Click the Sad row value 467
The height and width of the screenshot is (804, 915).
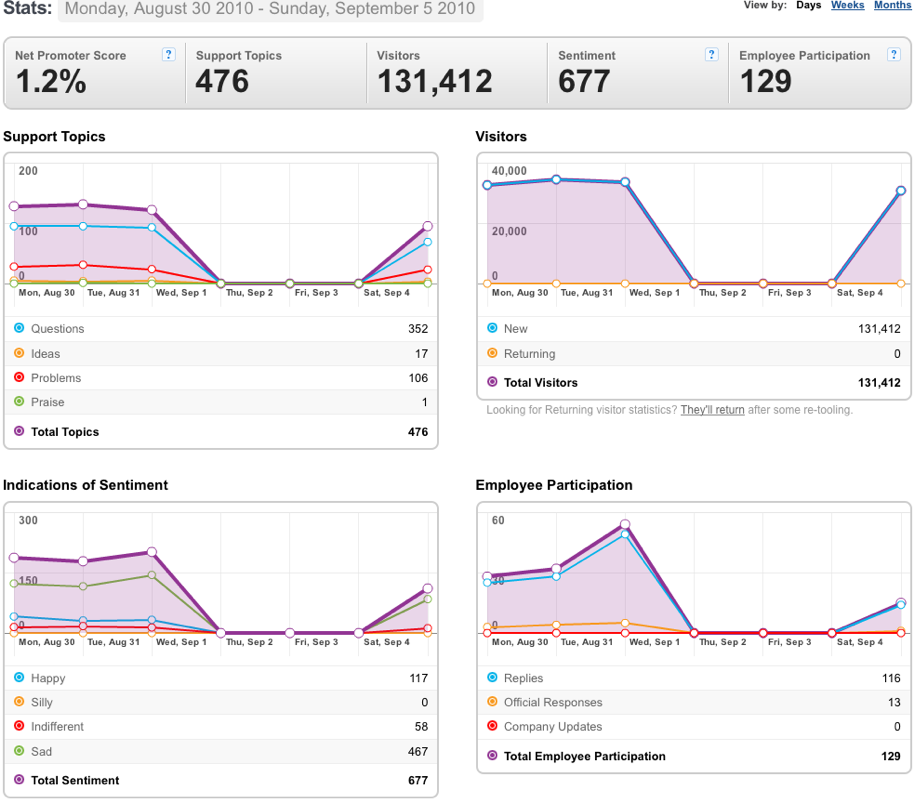[x=418, y=751]
